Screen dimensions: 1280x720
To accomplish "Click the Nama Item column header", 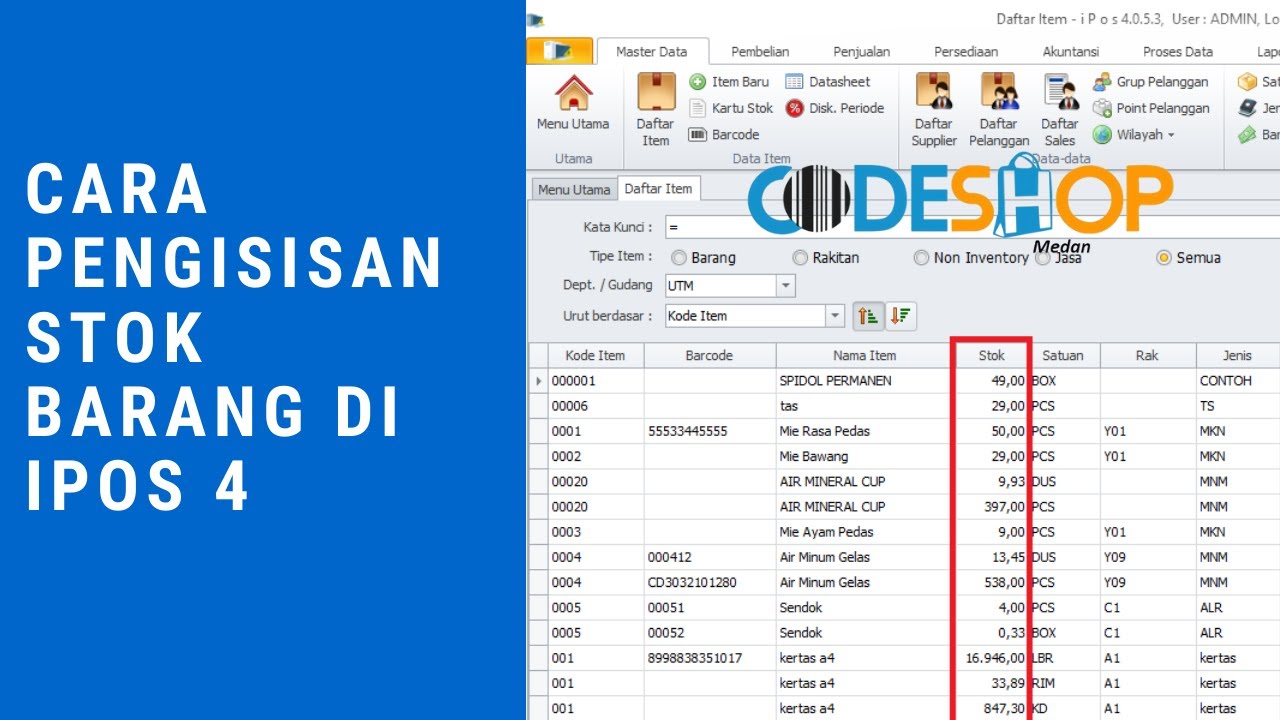I will point(864,355).
